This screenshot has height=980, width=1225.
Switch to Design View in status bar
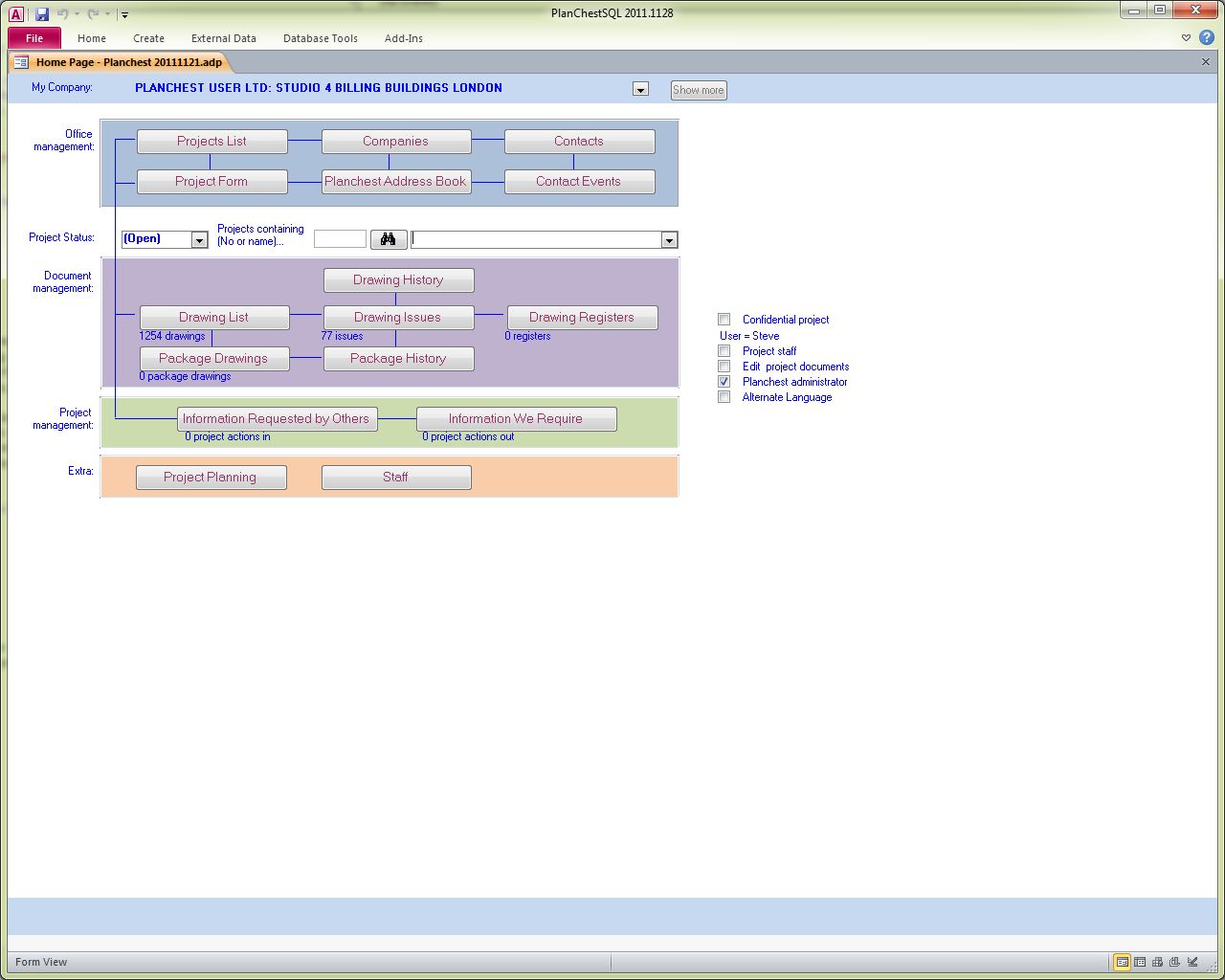point(1192,962)
